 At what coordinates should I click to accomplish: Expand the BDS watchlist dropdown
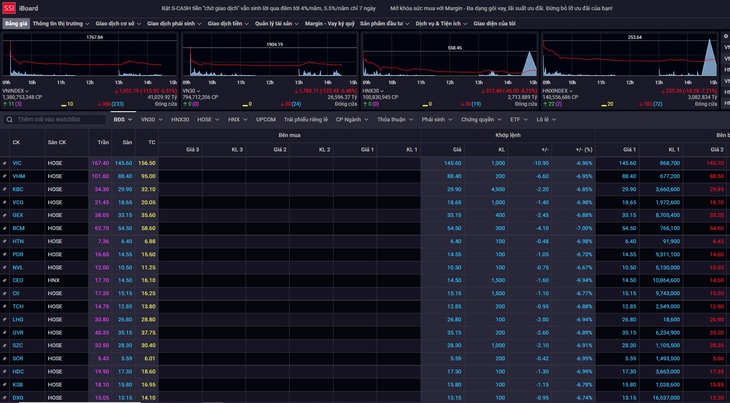[123, 120]
